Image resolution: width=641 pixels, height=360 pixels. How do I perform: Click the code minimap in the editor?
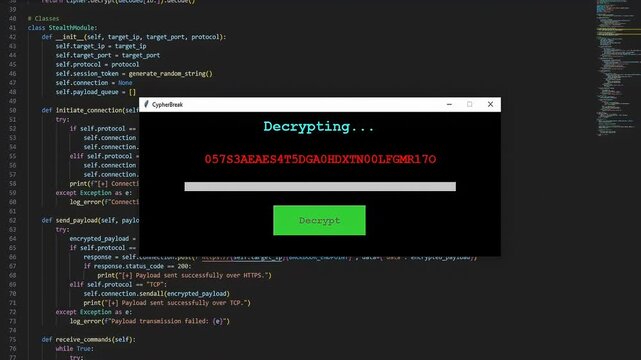(x=618, y=67)
